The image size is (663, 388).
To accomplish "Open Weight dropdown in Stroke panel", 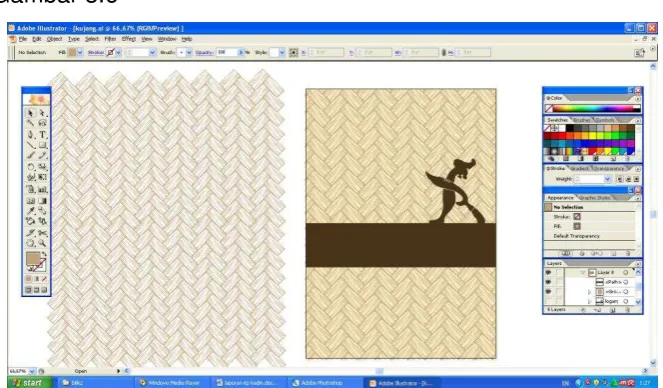I will click(608, 179).
